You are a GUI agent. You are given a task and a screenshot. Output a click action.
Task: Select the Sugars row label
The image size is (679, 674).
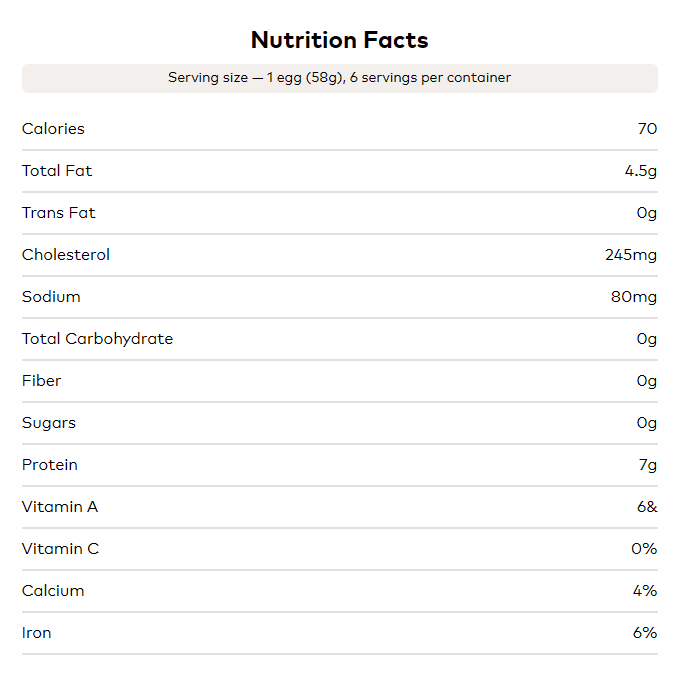[49, 423]
